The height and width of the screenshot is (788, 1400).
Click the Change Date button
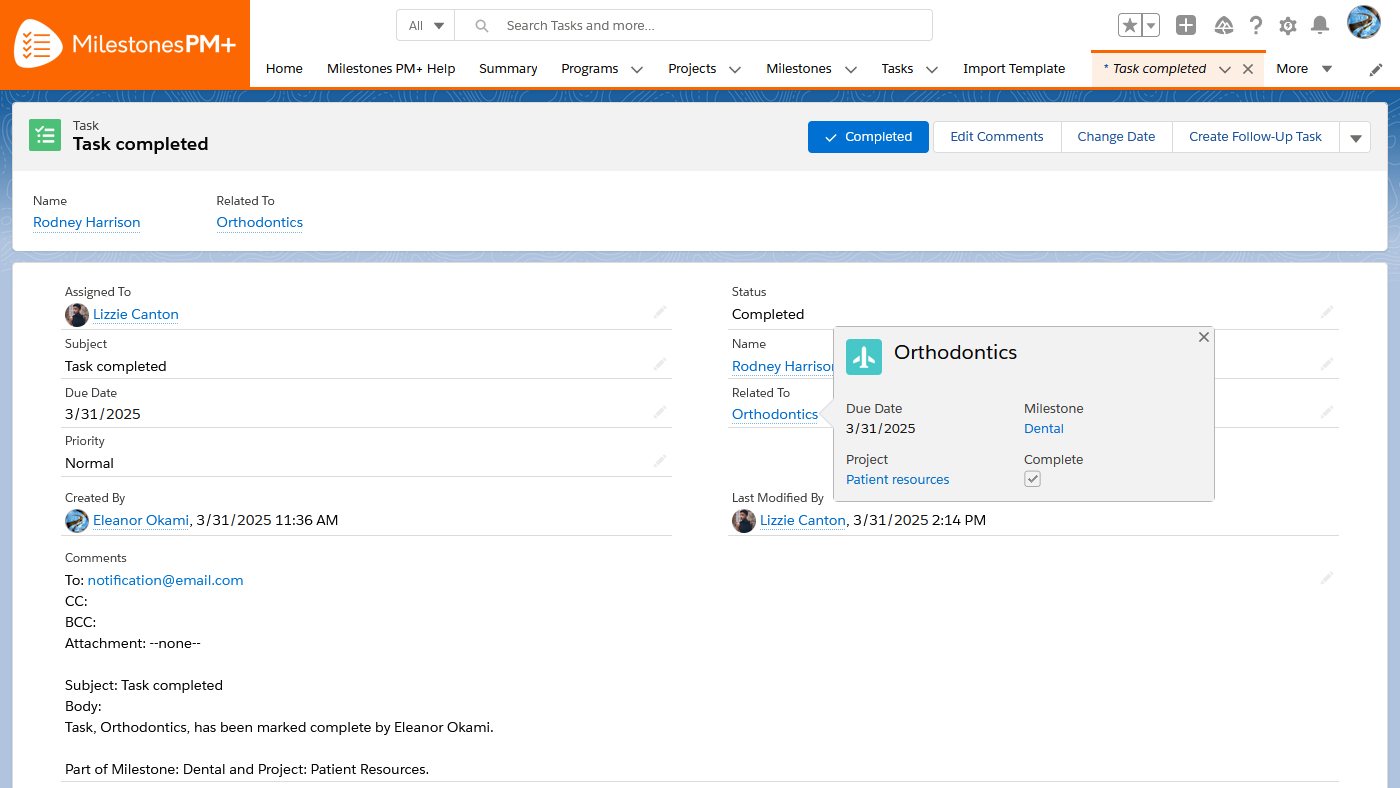[1116, 137]
